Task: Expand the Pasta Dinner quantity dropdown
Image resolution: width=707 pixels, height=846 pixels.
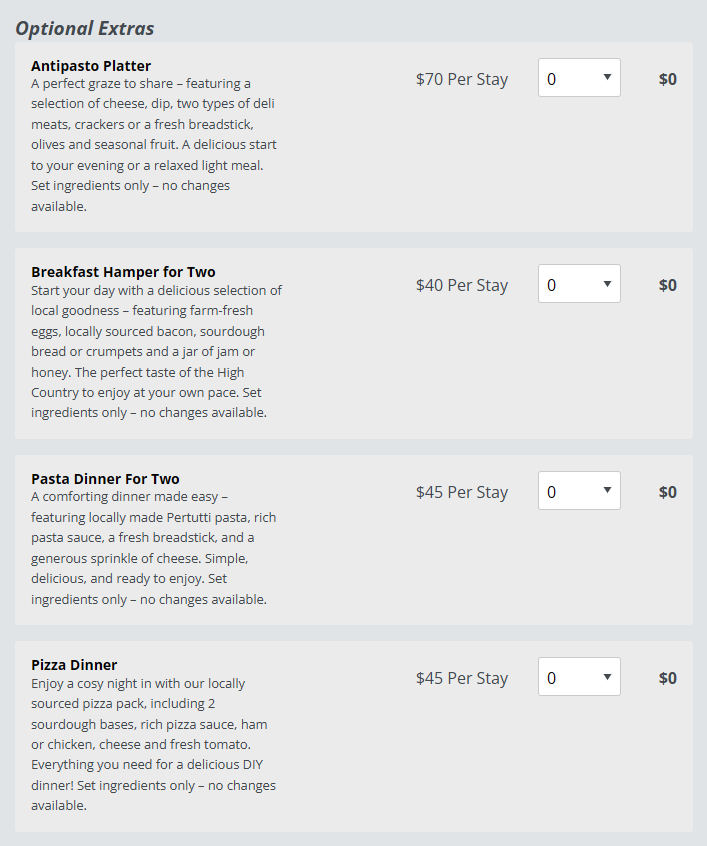Action: (x=579, y=491)
